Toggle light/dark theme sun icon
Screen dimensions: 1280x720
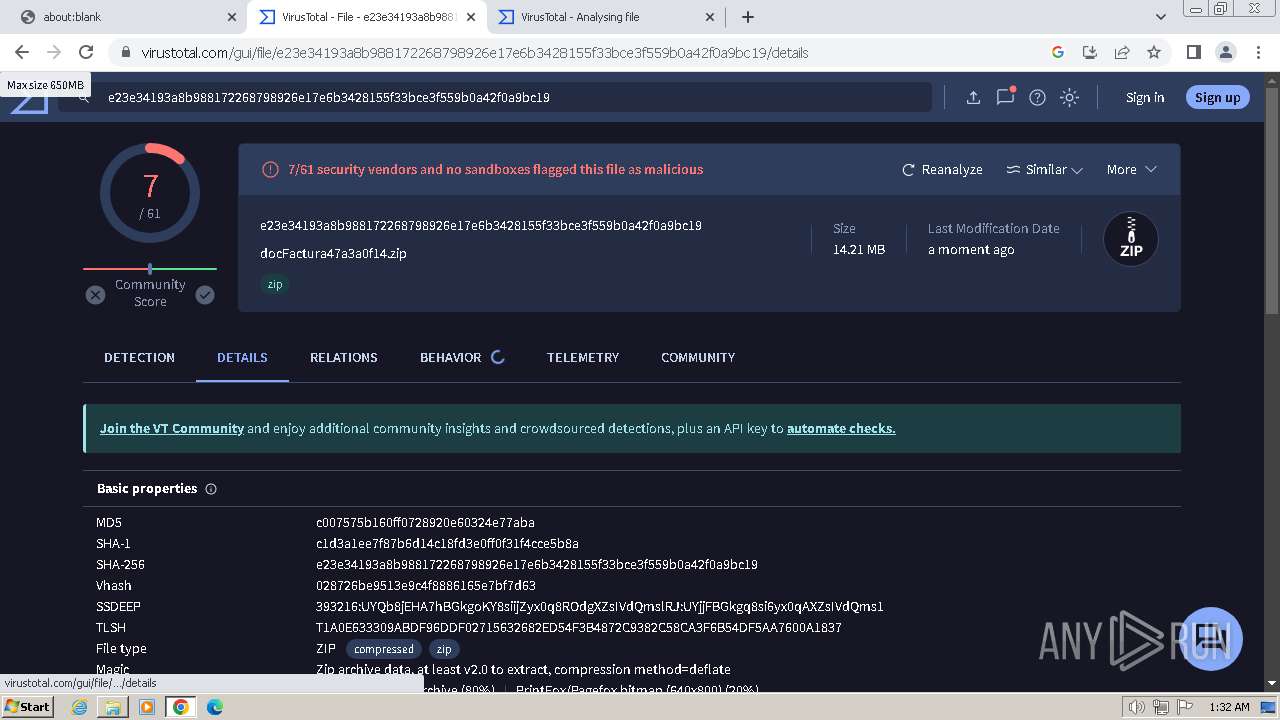point(1069,97)
